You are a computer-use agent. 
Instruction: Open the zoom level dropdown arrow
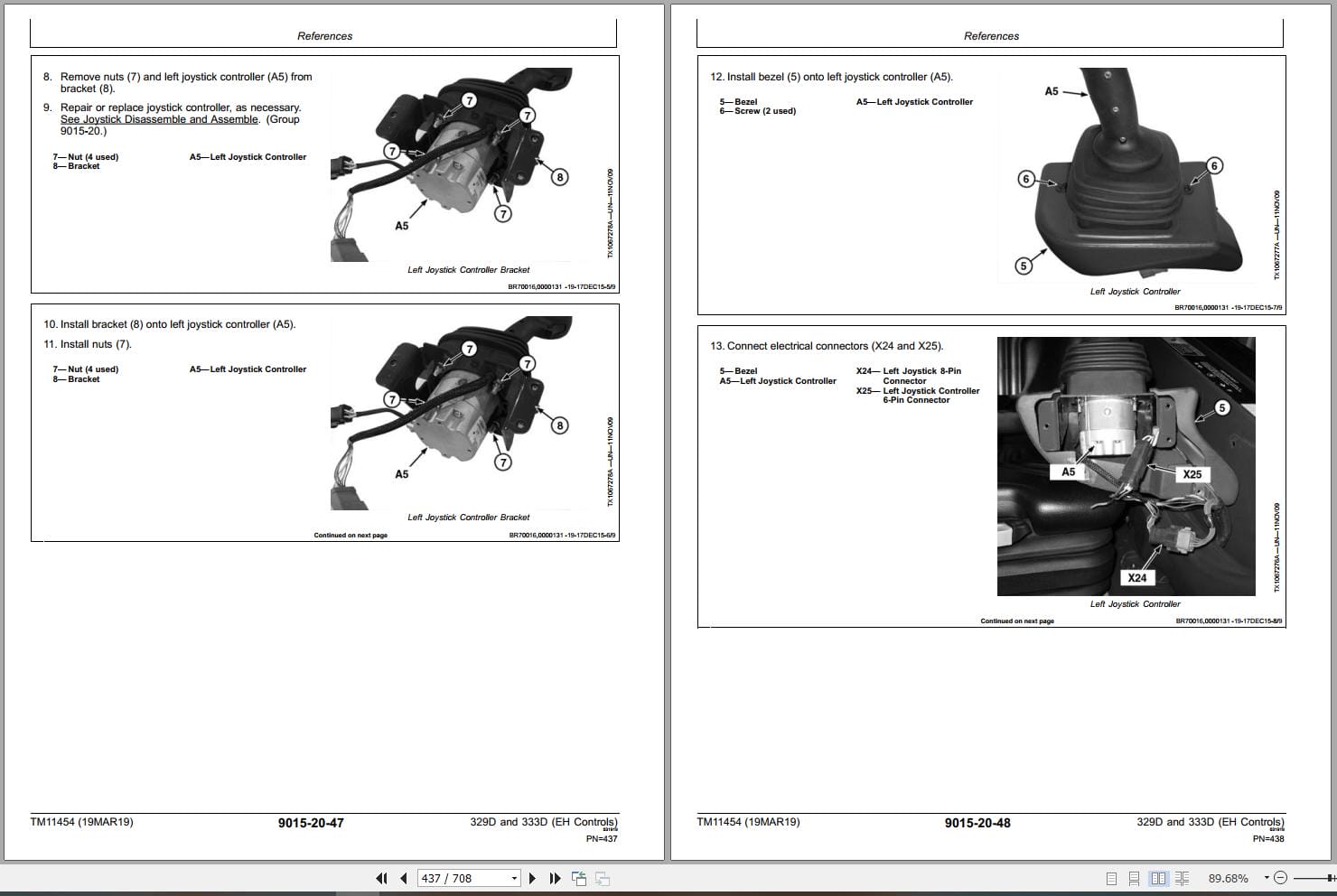click(x=1266, y=877)
